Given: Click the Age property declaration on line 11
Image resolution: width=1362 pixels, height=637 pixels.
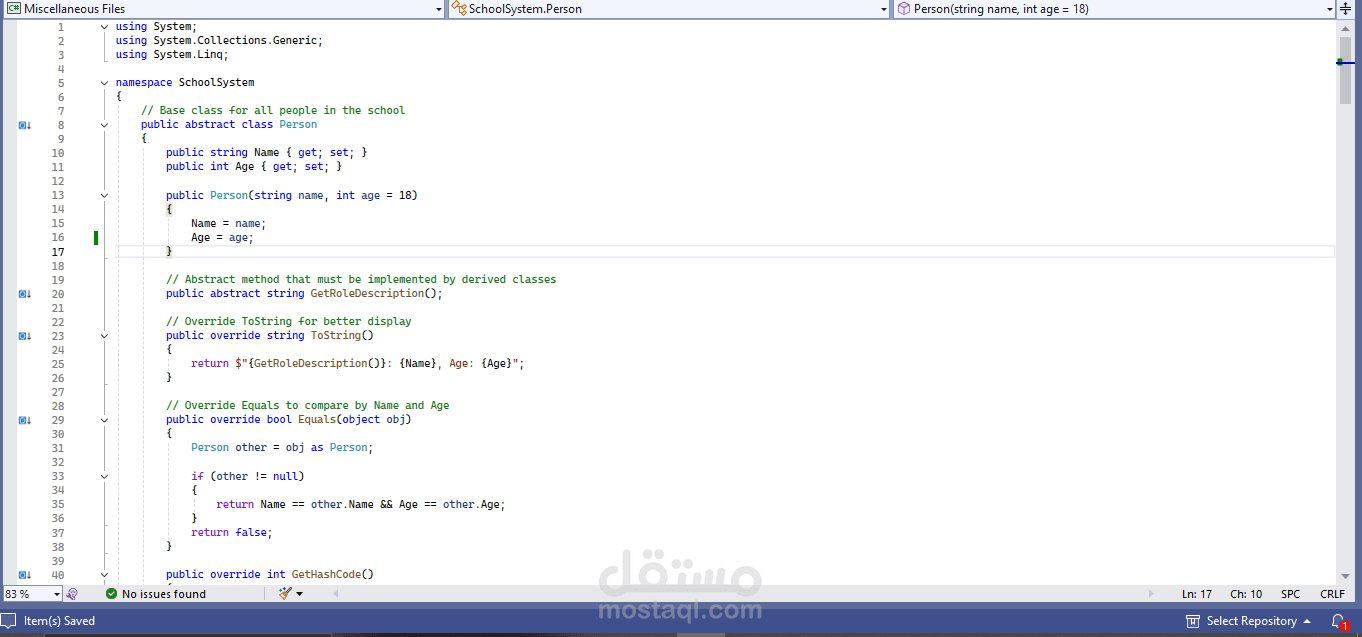Looking at the screenshot, I should (245, 167).
